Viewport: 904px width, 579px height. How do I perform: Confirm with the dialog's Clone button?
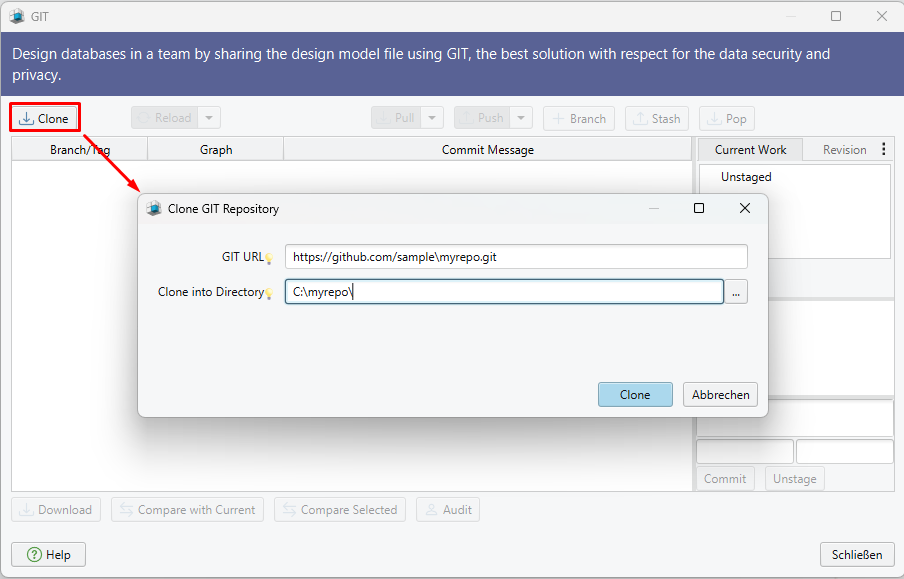(635, 394)
